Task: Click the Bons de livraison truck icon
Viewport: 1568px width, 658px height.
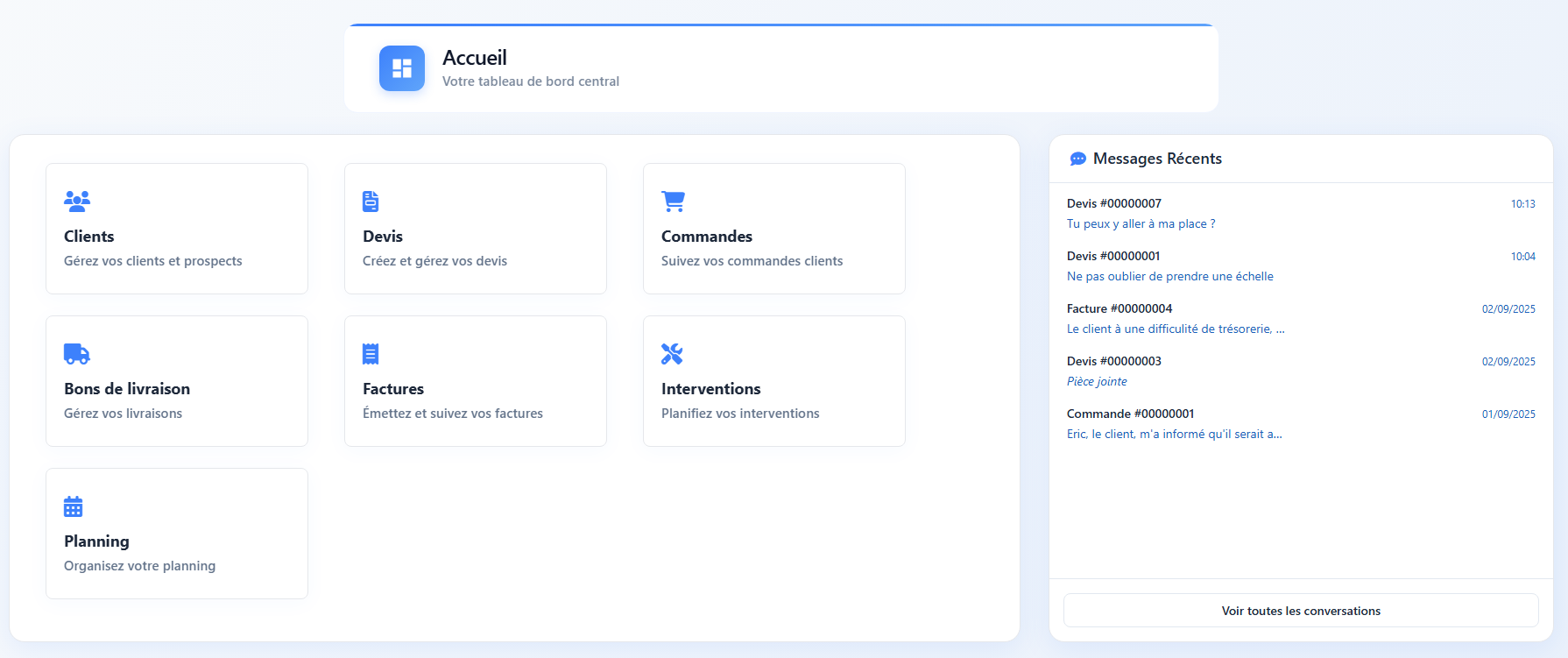Action: pos(77,354)
